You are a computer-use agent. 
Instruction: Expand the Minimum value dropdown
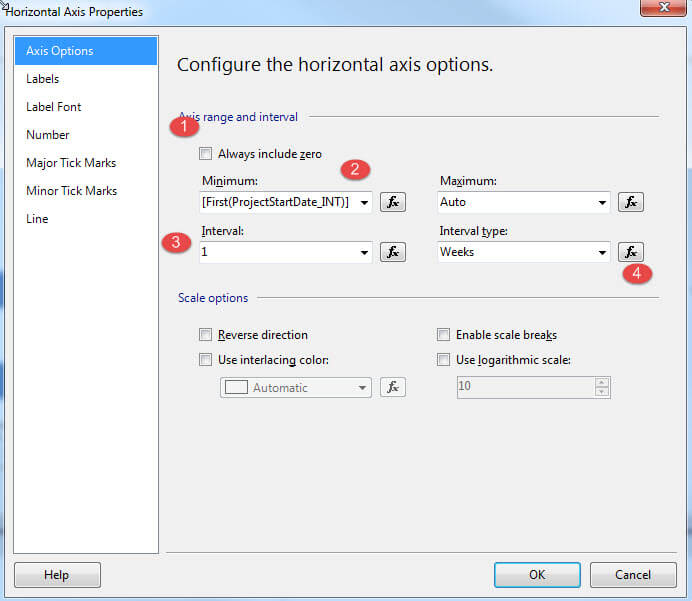tap(362, 203)
